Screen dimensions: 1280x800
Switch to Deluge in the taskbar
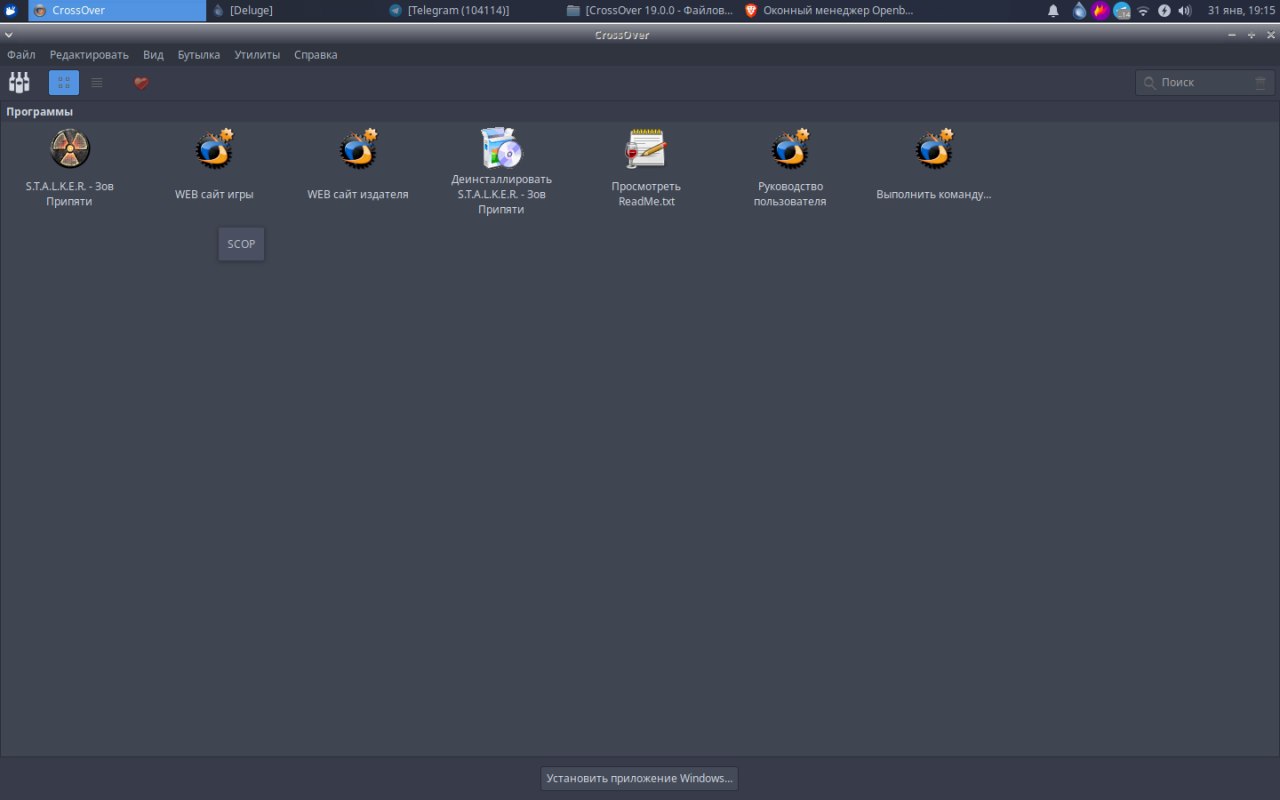[x=295, y=10]
